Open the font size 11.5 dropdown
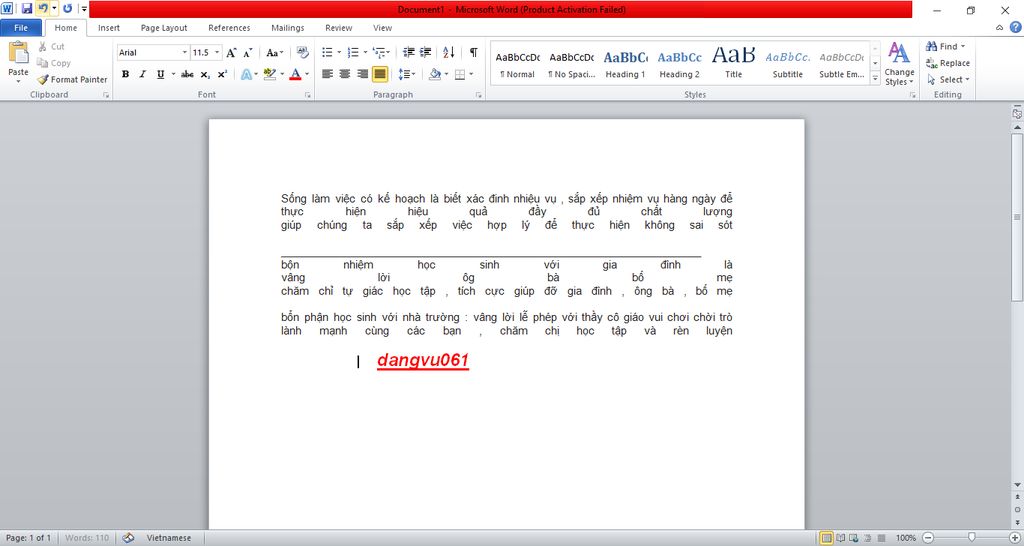This screenshot has width=1024, height=546. tap(217, 52)
